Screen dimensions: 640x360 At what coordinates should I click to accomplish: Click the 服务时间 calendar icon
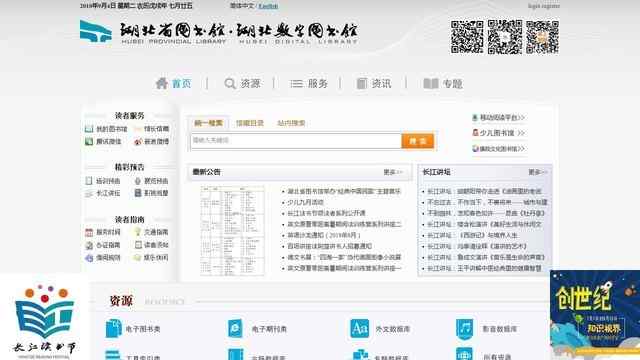coord(89,232)
